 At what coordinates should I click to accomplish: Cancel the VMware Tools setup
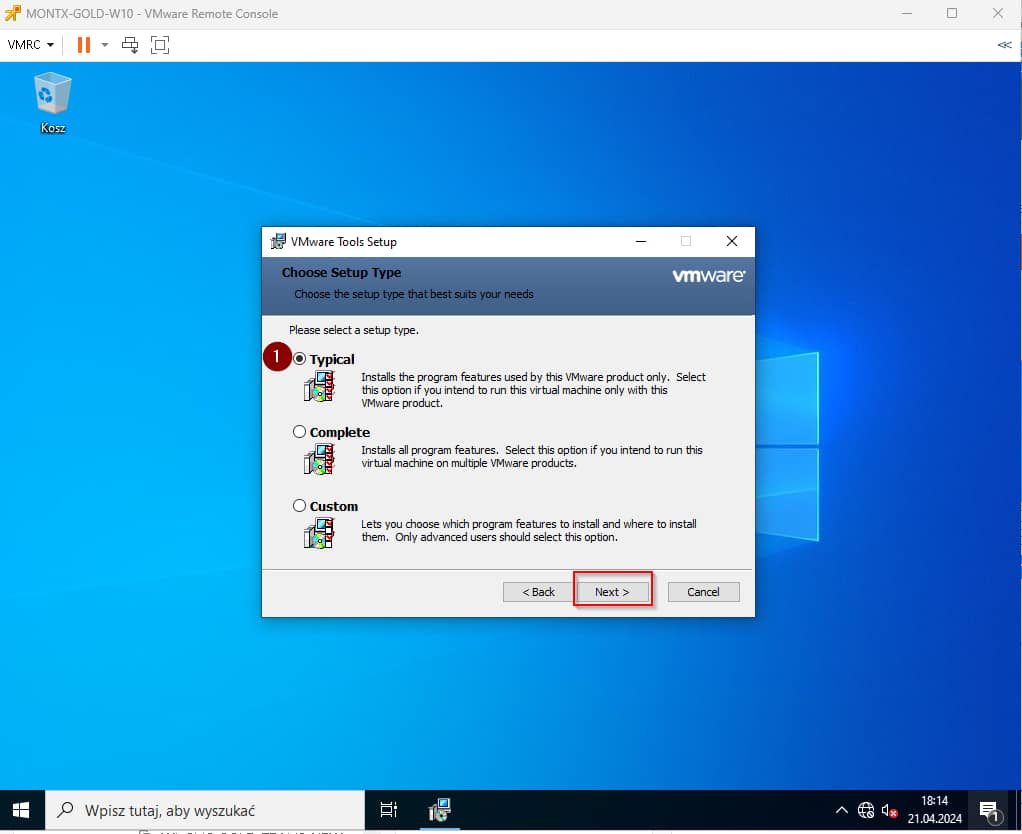point(703,592)
